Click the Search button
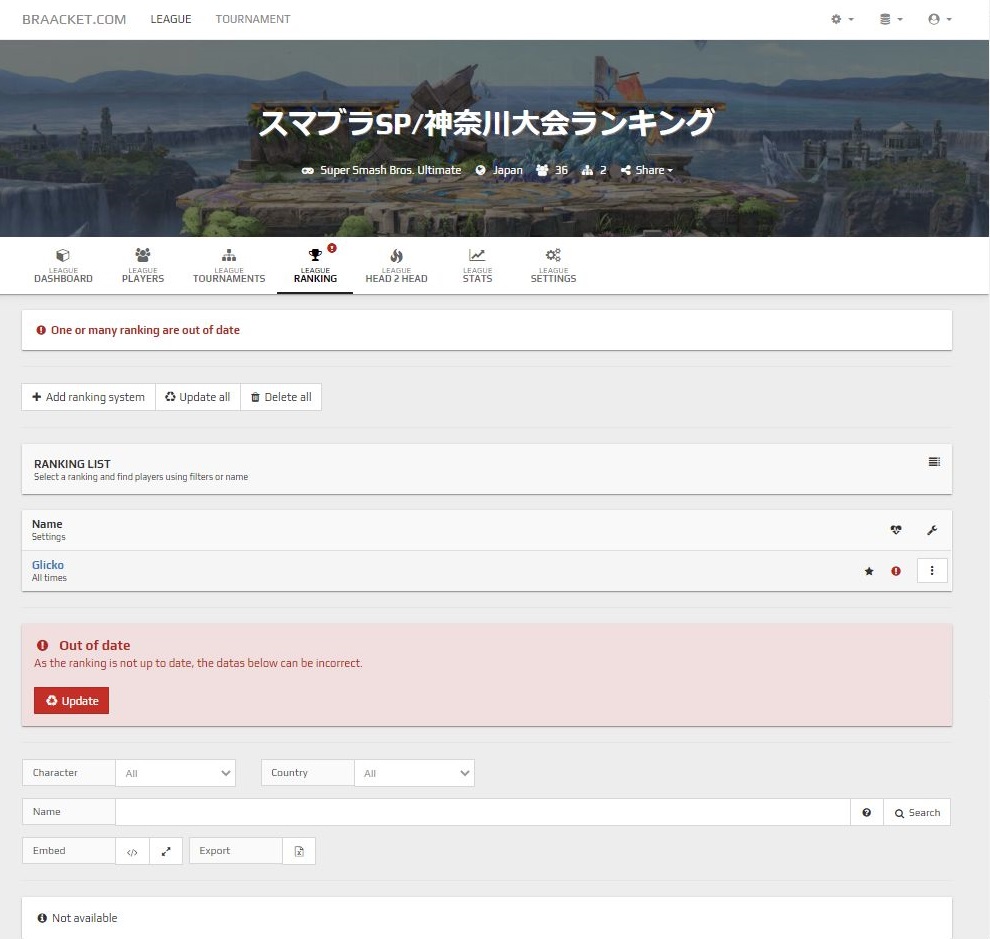This screenshot has height=939, width=990. pyautogui.click(x=917, y=812)
